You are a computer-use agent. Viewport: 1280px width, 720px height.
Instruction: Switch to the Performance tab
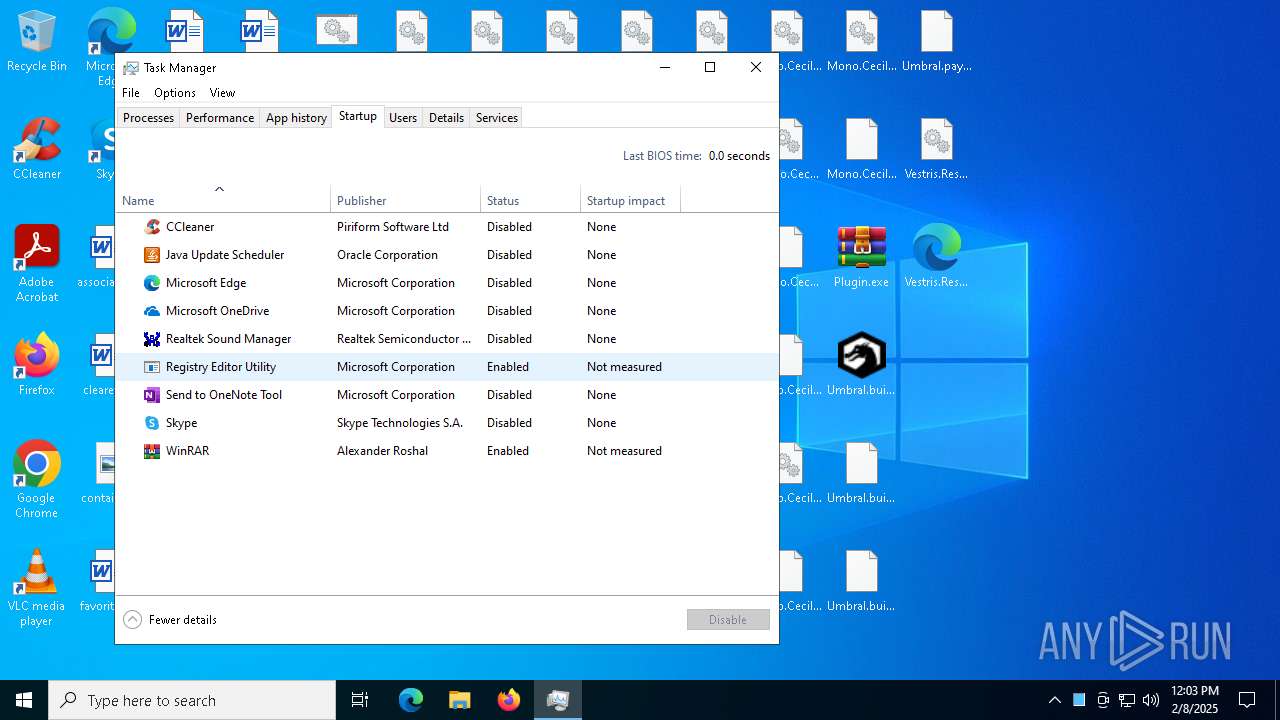(220, 118)
